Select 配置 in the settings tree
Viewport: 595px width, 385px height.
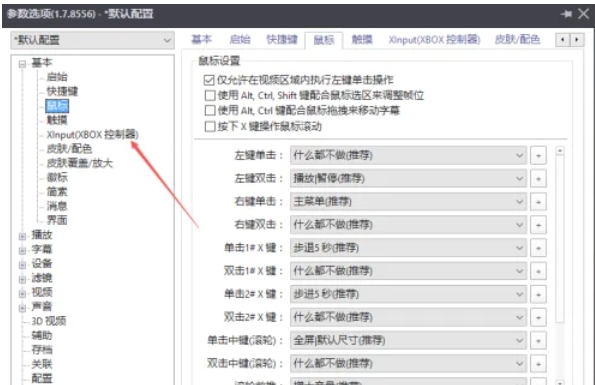click(42, 378)
